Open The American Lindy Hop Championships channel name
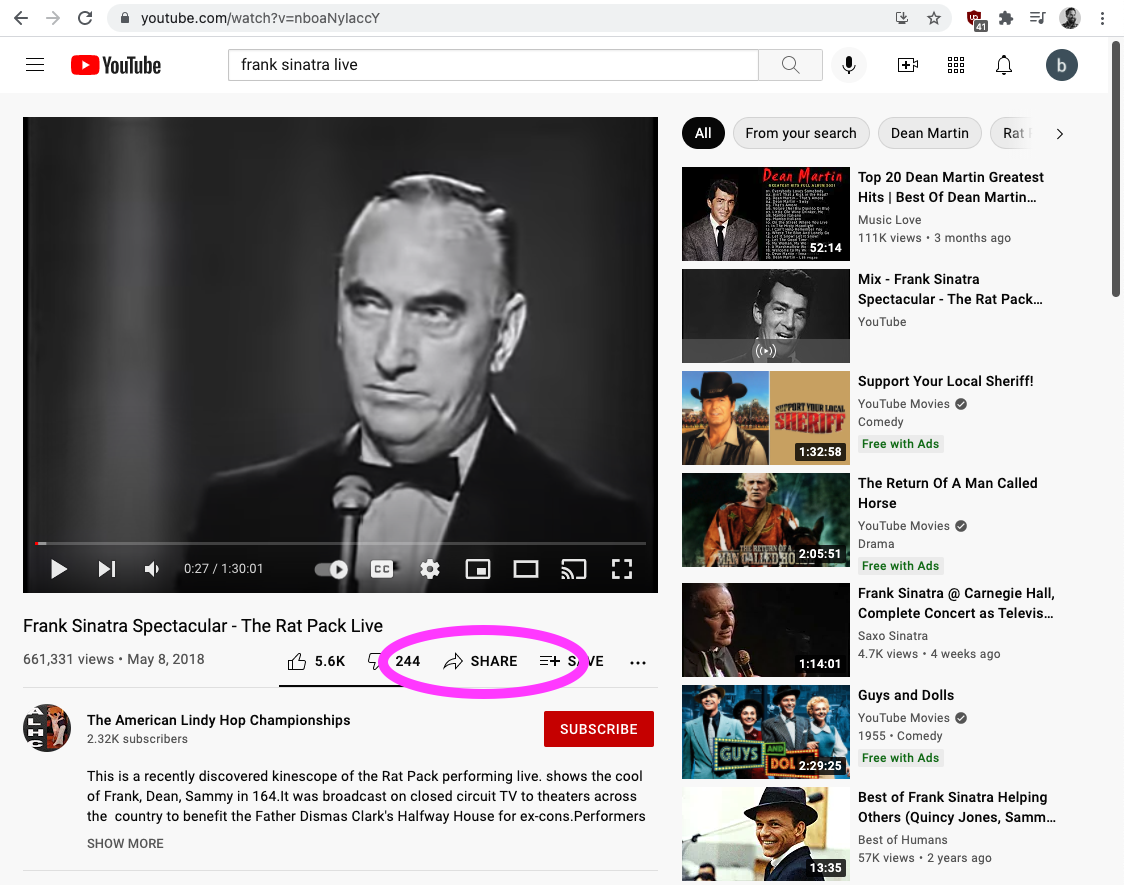Screen dimensions: 1124x885 (219, 720)
